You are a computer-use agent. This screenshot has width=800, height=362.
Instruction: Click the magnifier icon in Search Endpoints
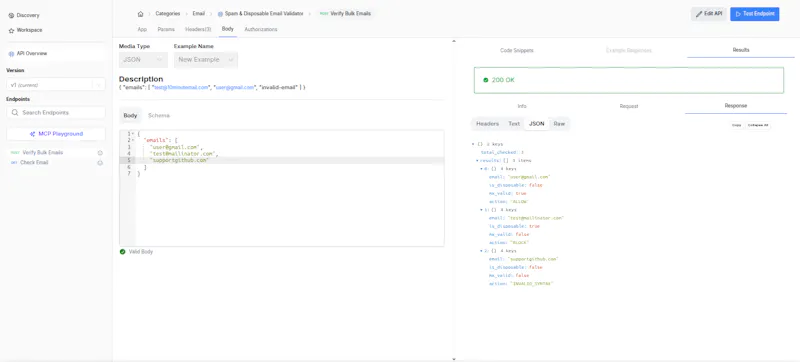[x=15, y=113]
